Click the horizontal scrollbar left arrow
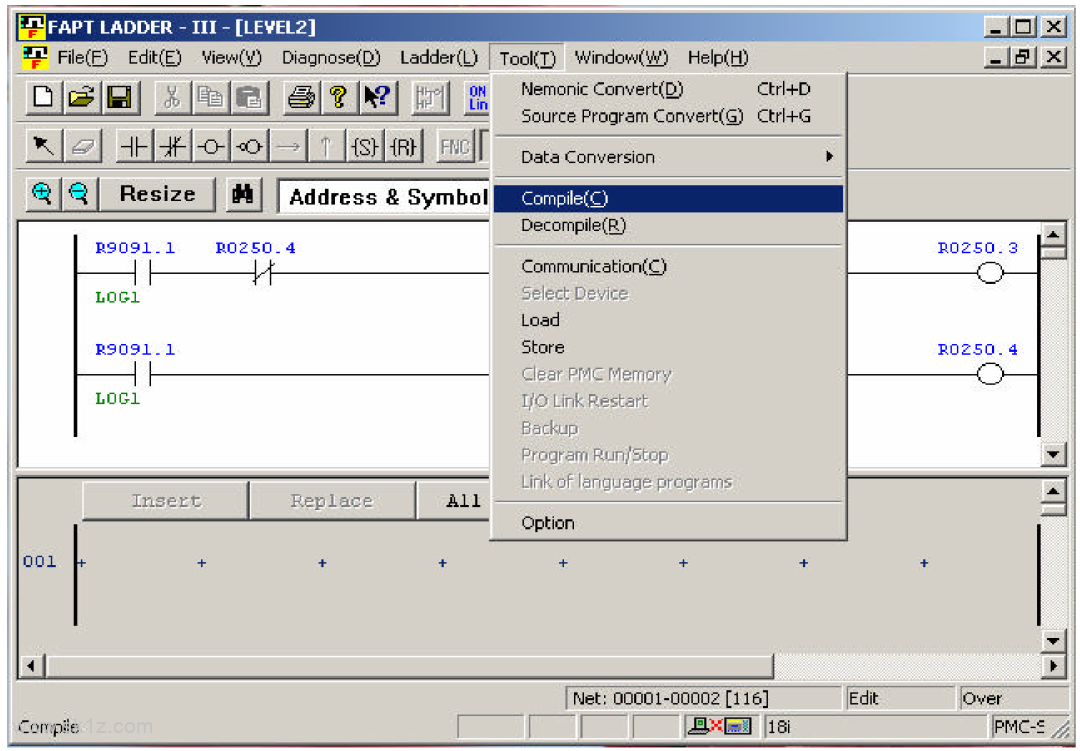 [x=31, y=666]
